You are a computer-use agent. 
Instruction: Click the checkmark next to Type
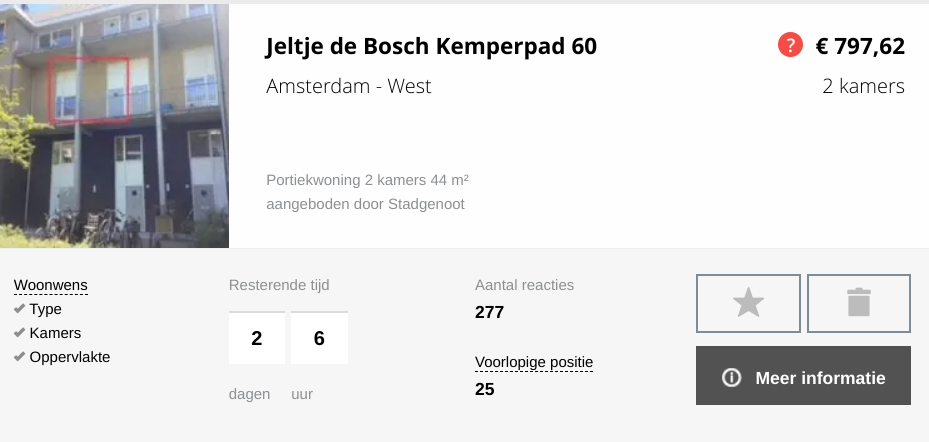20,309
